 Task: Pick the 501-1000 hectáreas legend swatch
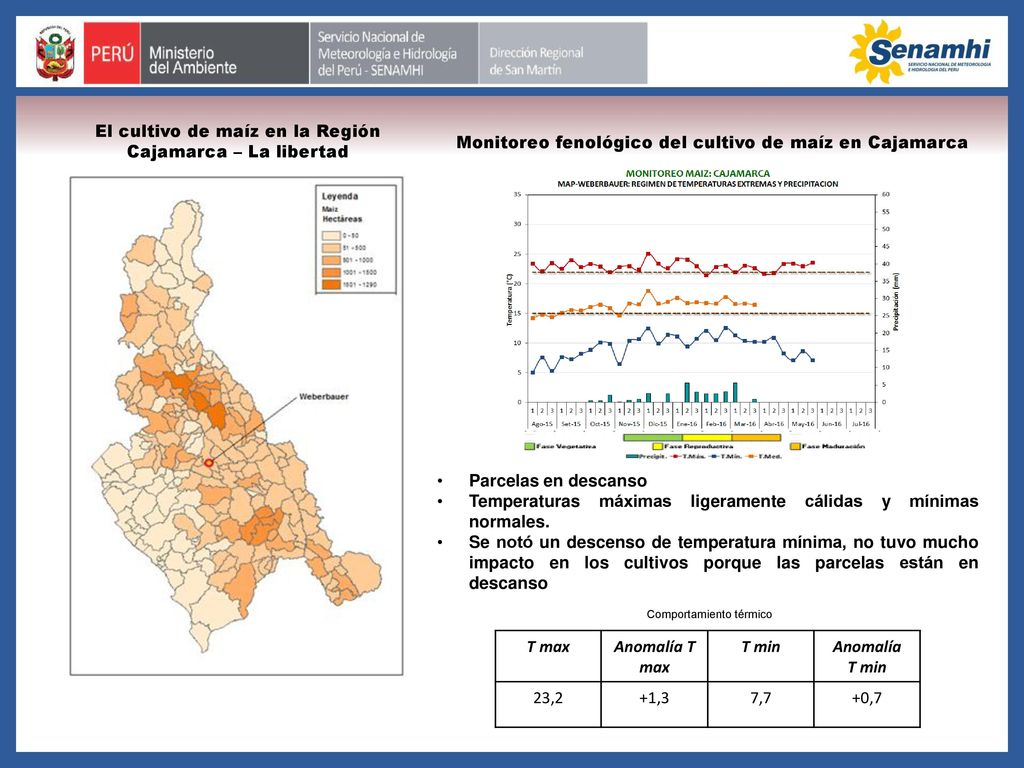(x=331, y=260)
